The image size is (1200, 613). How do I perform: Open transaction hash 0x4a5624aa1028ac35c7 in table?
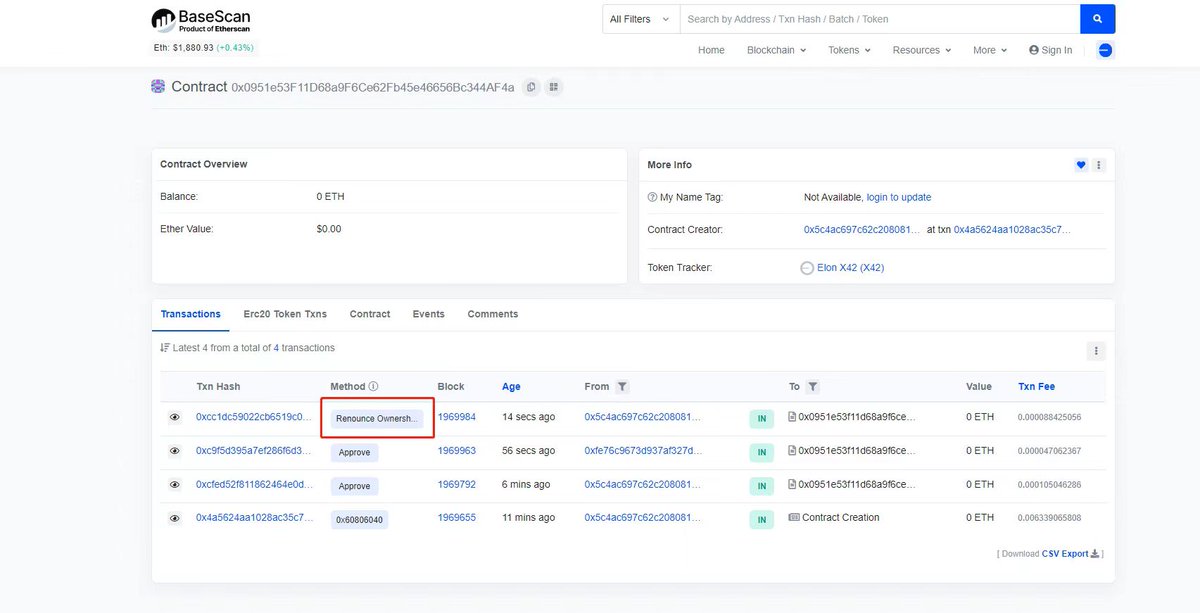254,518
